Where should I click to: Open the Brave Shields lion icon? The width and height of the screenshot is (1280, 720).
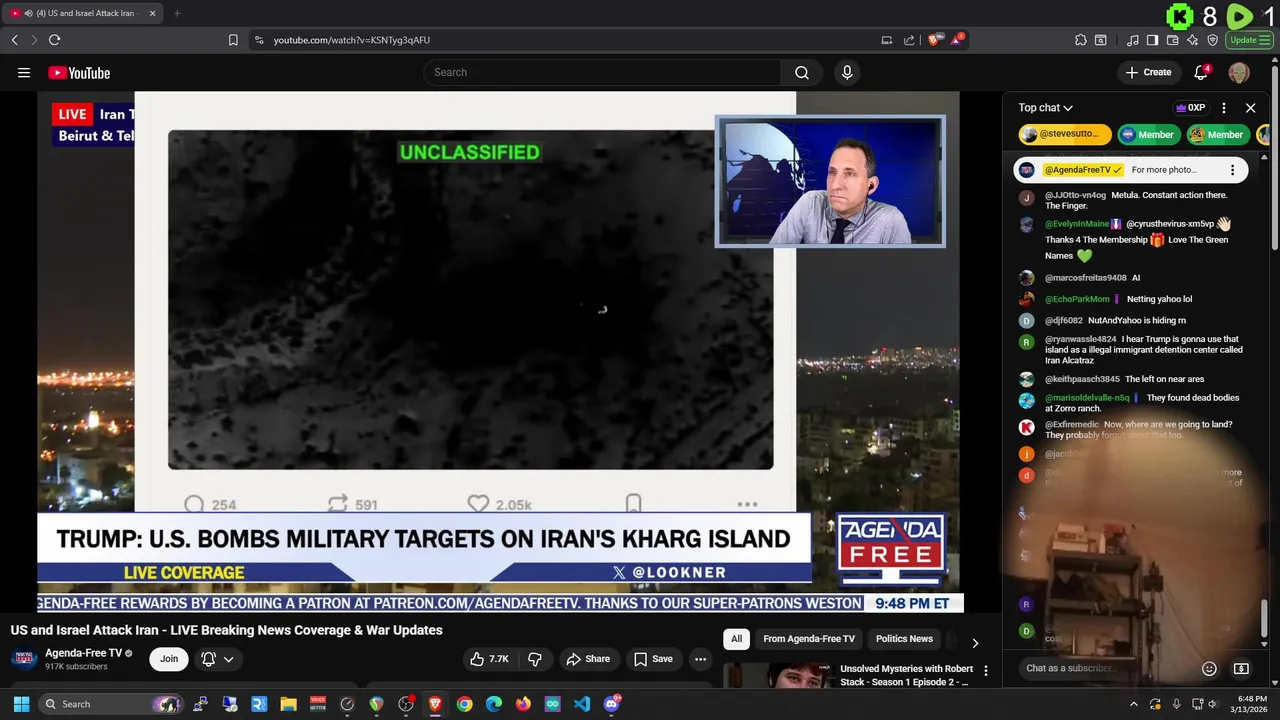[934, 40]
